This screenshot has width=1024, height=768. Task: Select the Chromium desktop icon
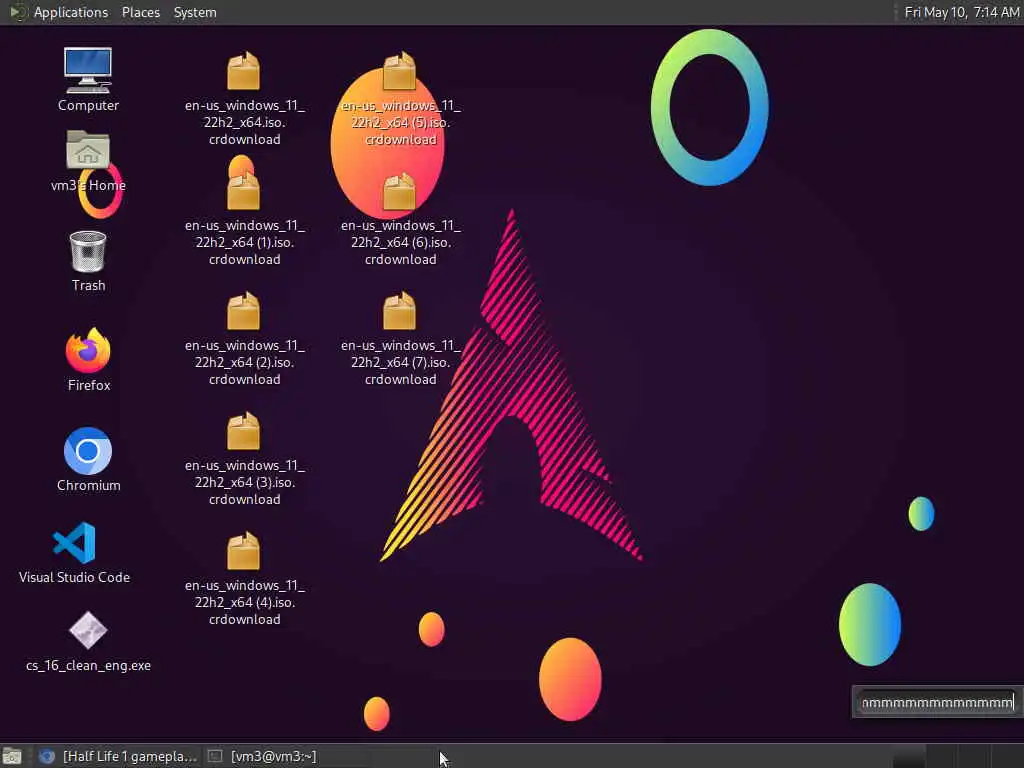coord(88,451)
